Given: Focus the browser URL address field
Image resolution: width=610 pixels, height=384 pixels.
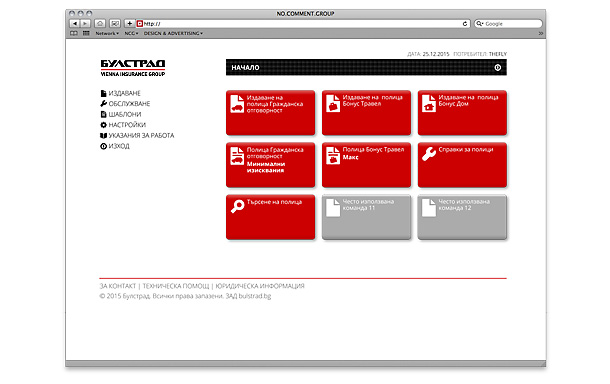Looking at the screenshot, I should 303,24.
